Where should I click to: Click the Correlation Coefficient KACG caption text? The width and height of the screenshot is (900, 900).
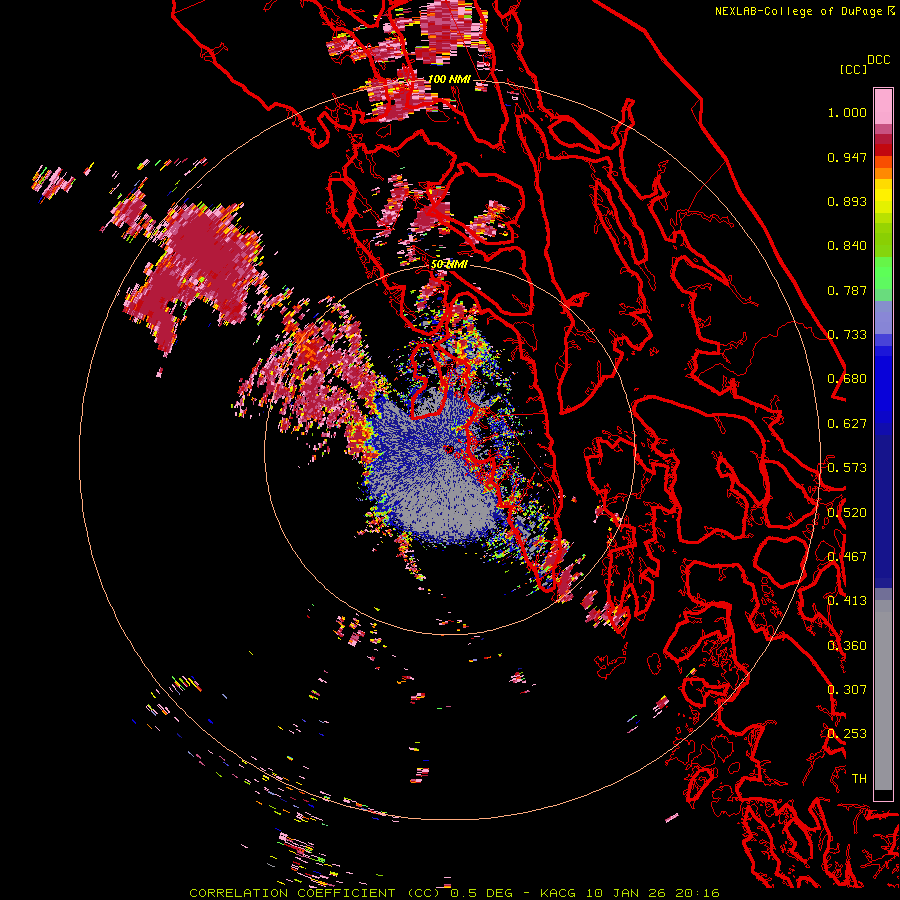[x=454, y=893]
